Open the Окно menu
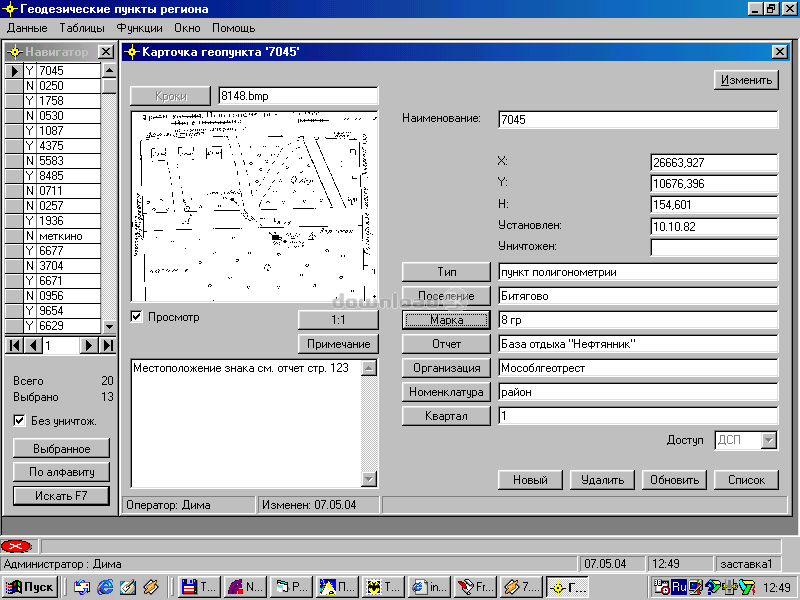Screen dimensions: 800x600 coord(187,28)
